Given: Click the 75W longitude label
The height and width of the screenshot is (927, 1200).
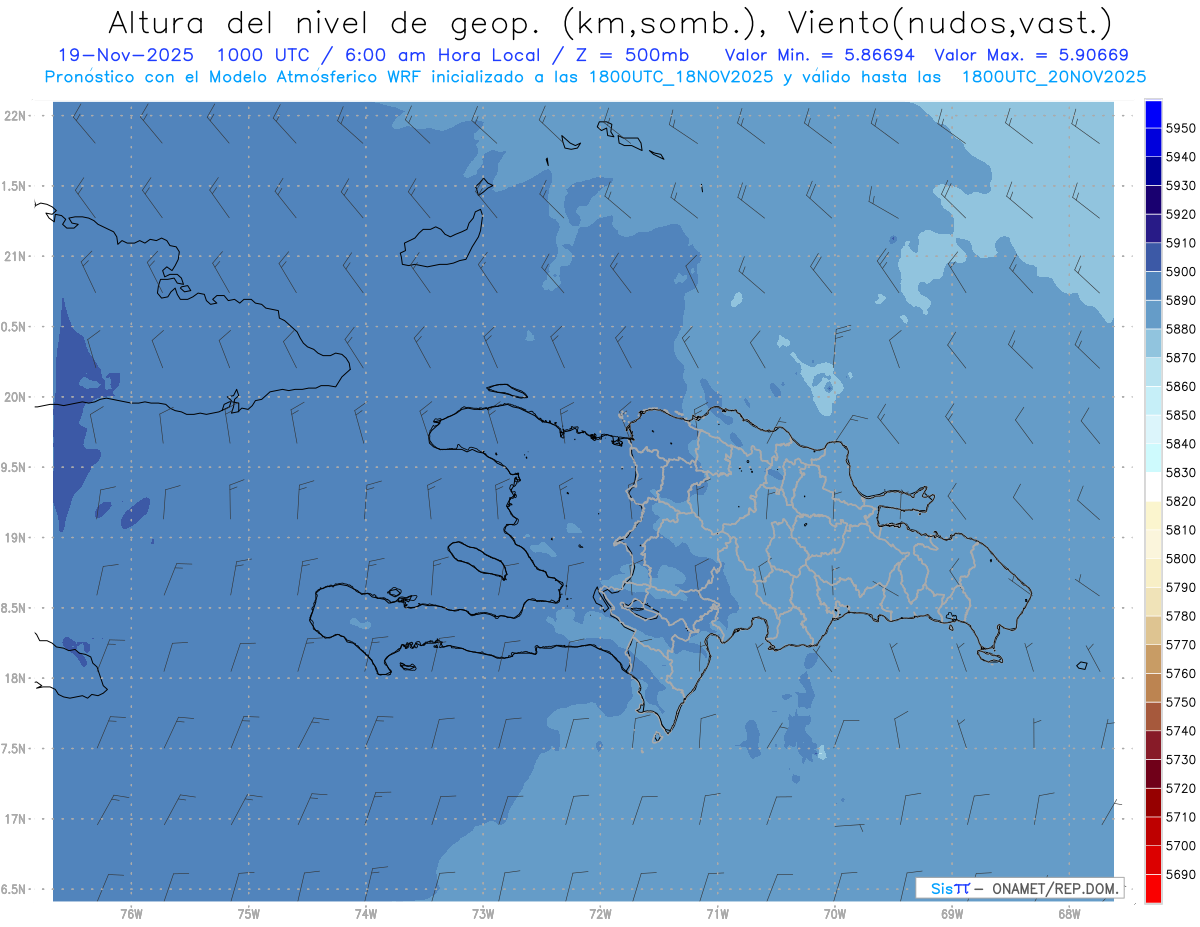Looking at the screenshot, I should click(x=249, y=914).
